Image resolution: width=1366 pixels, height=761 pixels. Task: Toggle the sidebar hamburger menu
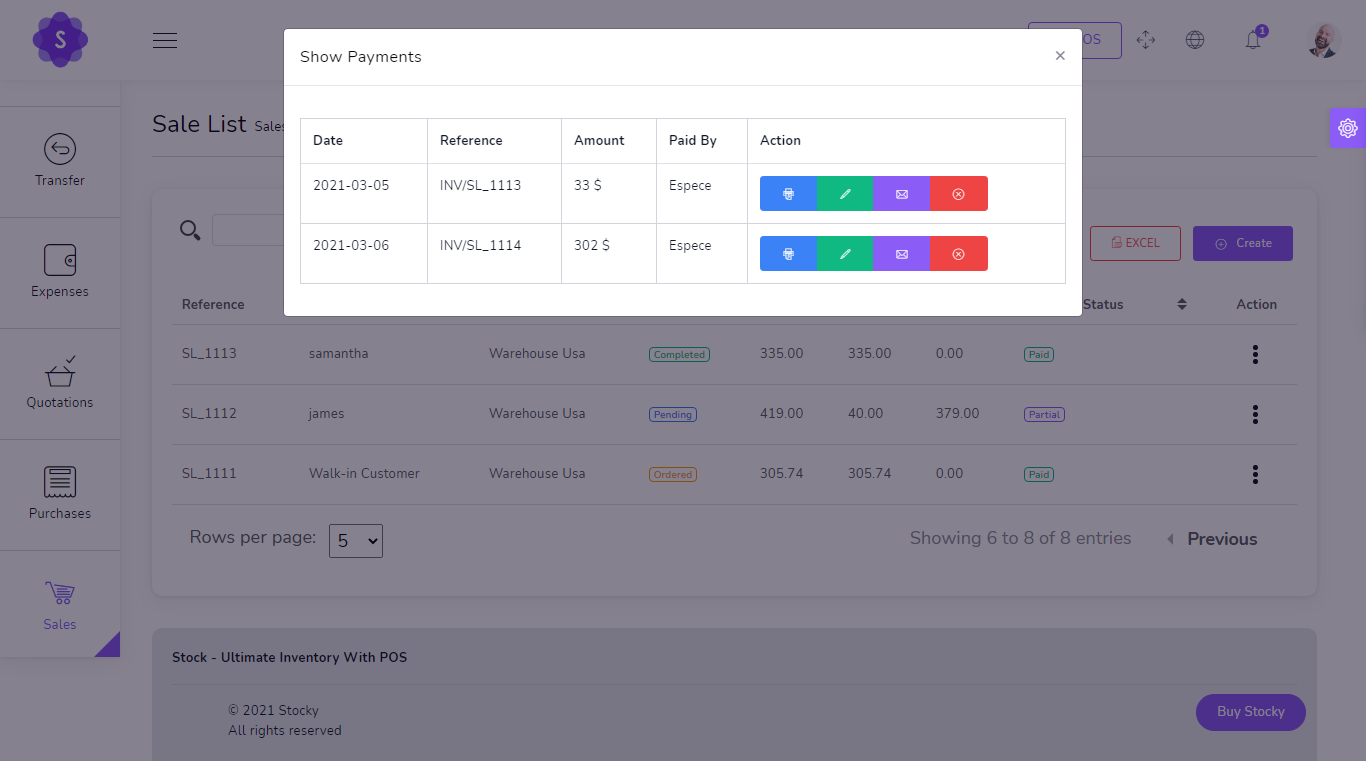pyautogui.click(x=164, y=40)
